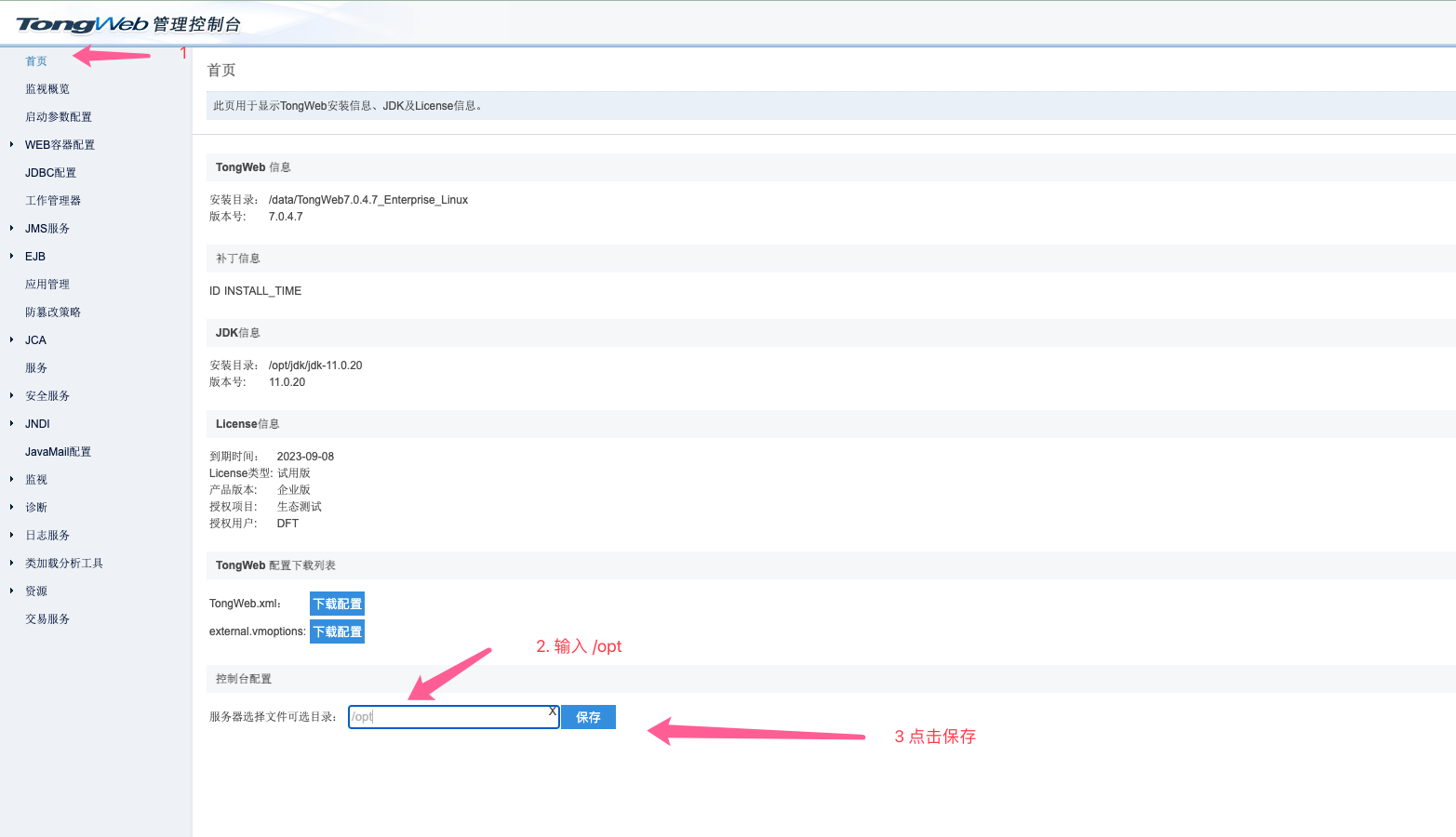The height and width of the screenshot is (837, 1456).
Task: Click the authorized user value DFT
Action: 287,524
